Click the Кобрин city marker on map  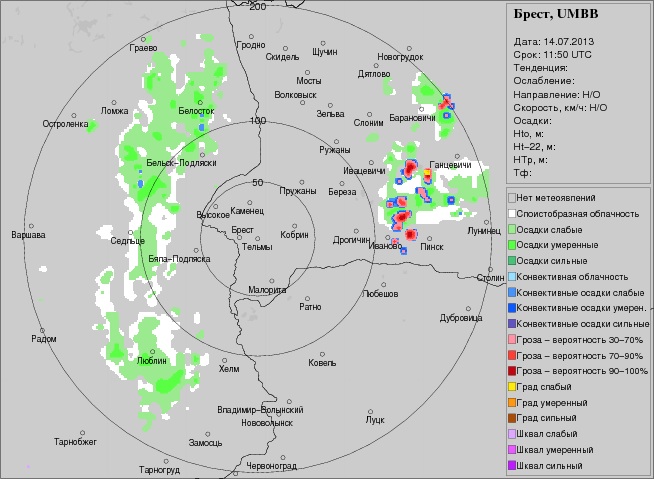pos(295,225)
